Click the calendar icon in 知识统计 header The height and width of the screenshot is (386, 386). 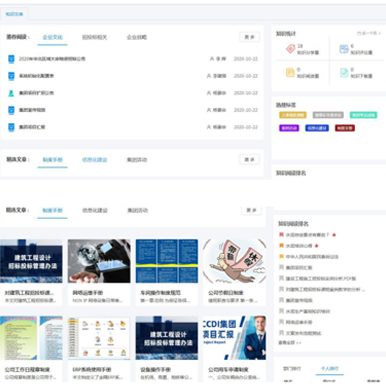point(359,33)
